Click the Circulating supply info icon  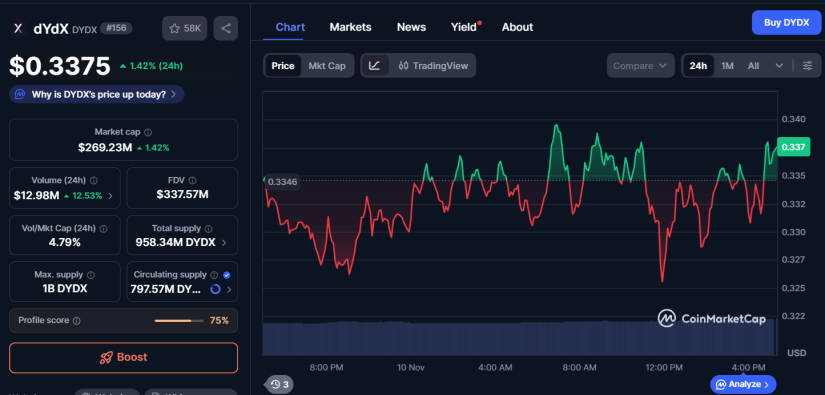pyautogui.click(x=214, y=275)
